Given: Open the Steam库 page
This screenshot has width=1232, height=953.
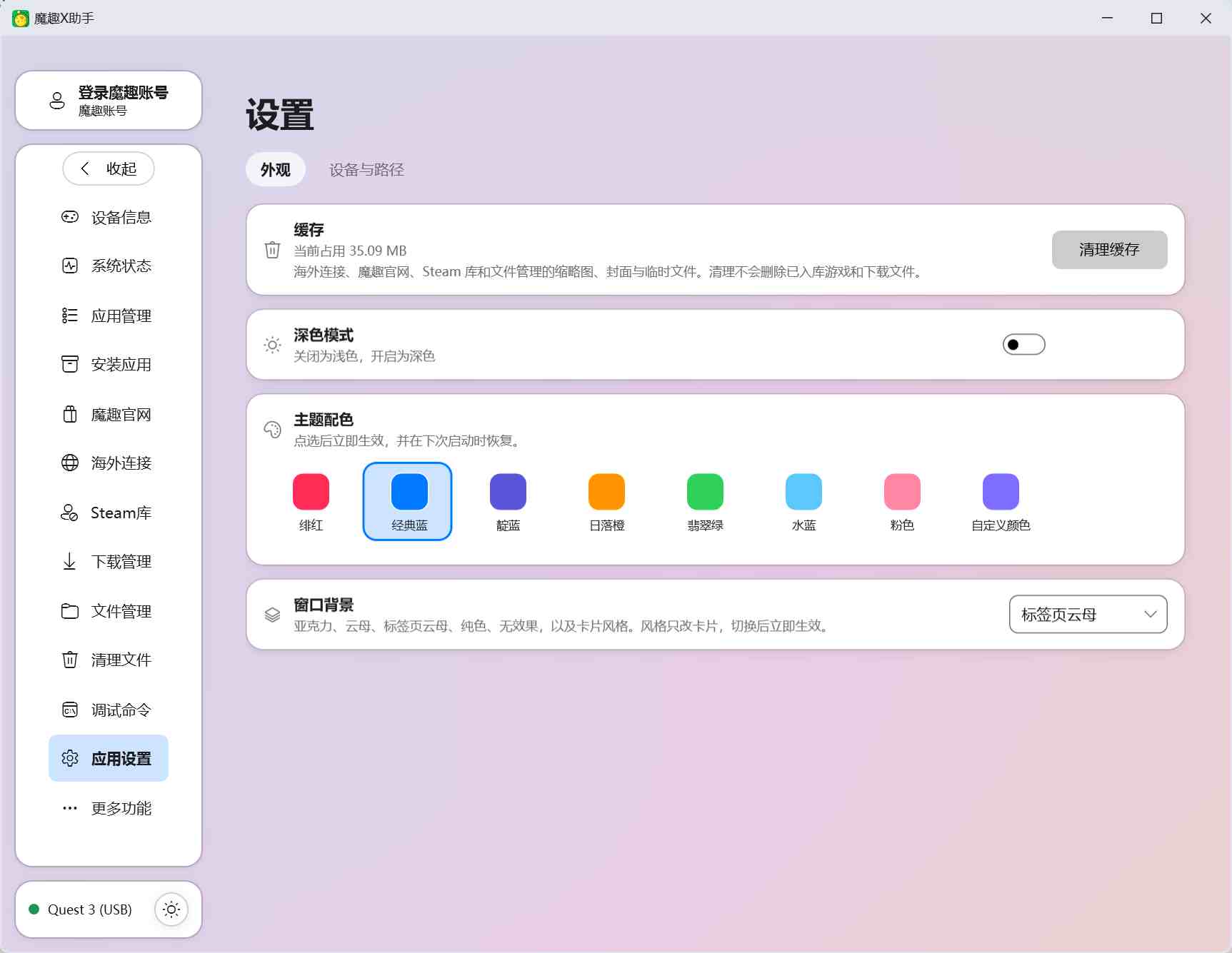Looking at the screenshot, I should (109, 513).
